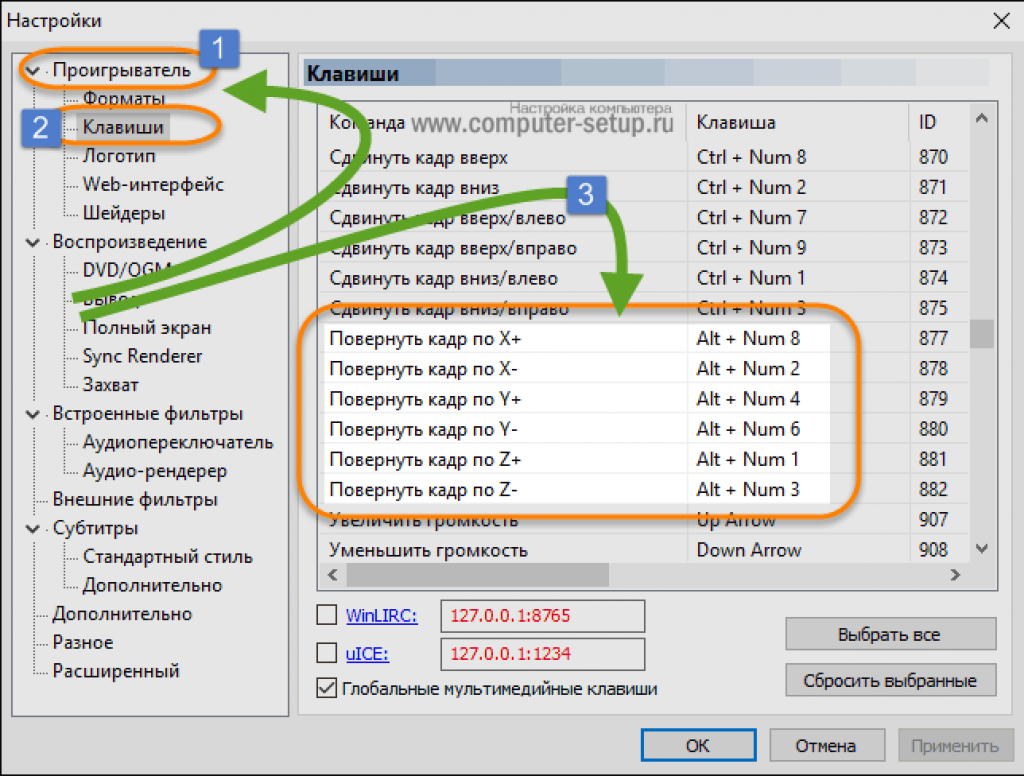Image resolution: width=1024 pixels, height=776 pixels.
Task: Click the Применить button
Action: [x=955, y=745]
